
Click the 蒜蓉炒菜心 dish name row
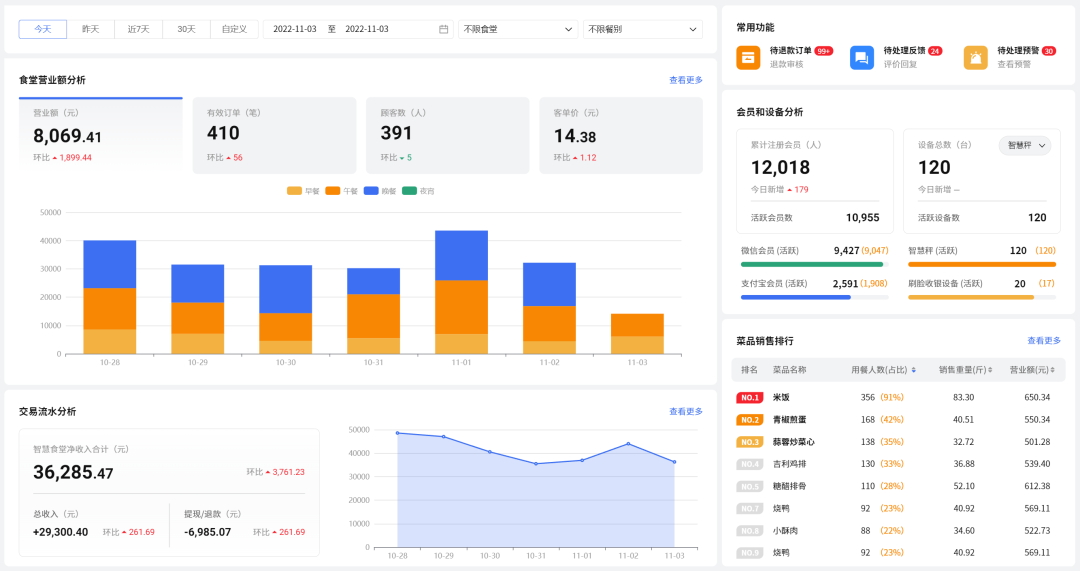click(793, 442)
